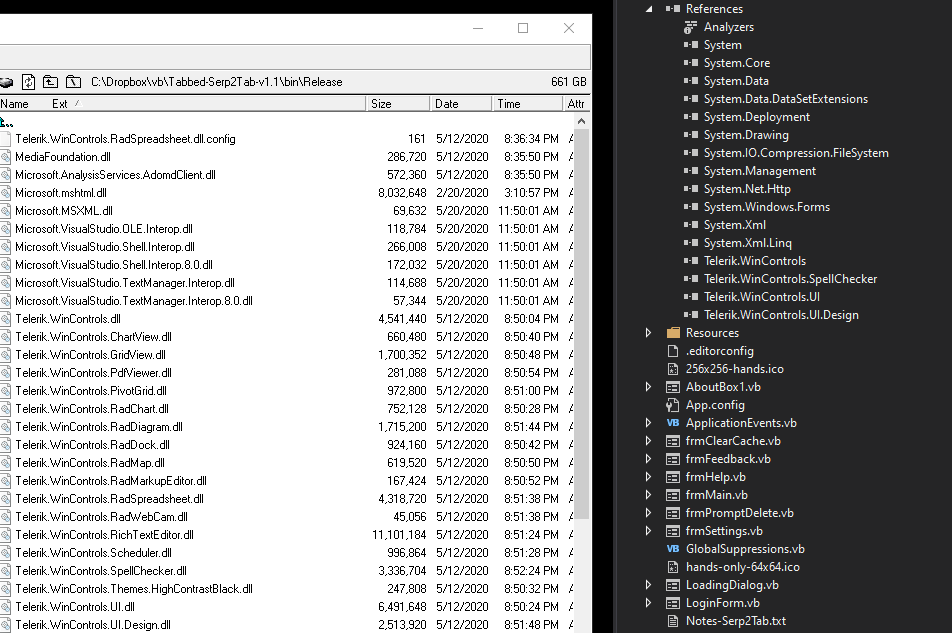Sort file list by Ext column
Screen dimensions: 952x633
(60, 104)
